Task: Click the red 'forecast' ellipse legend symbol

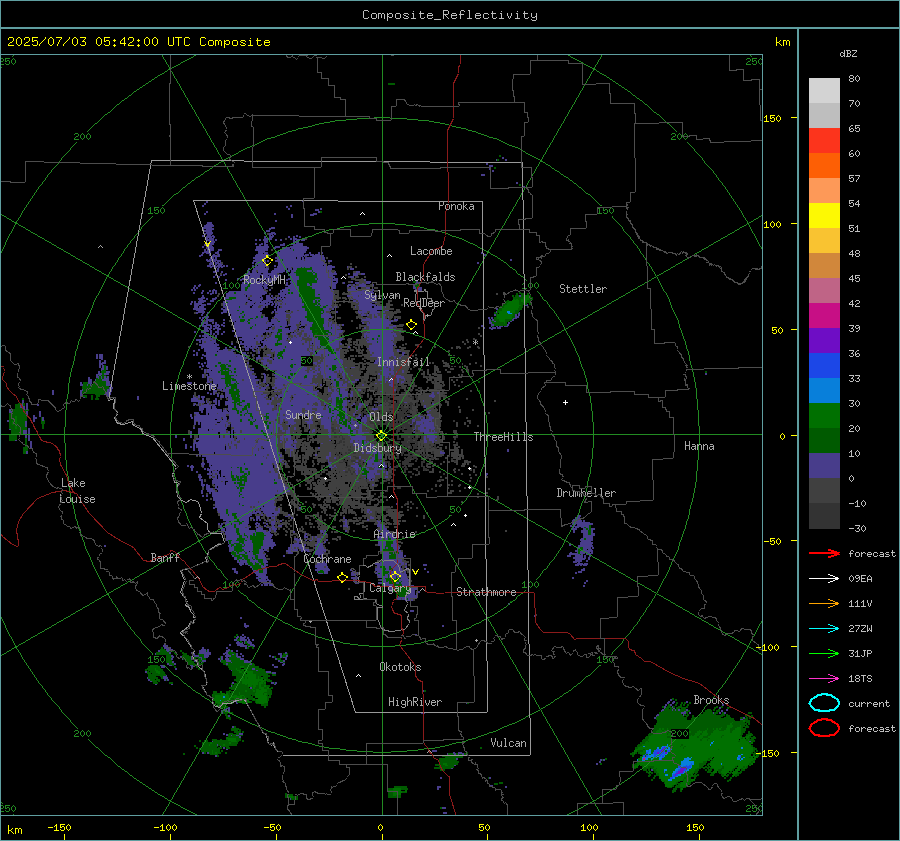Action: tap(824, 728)
